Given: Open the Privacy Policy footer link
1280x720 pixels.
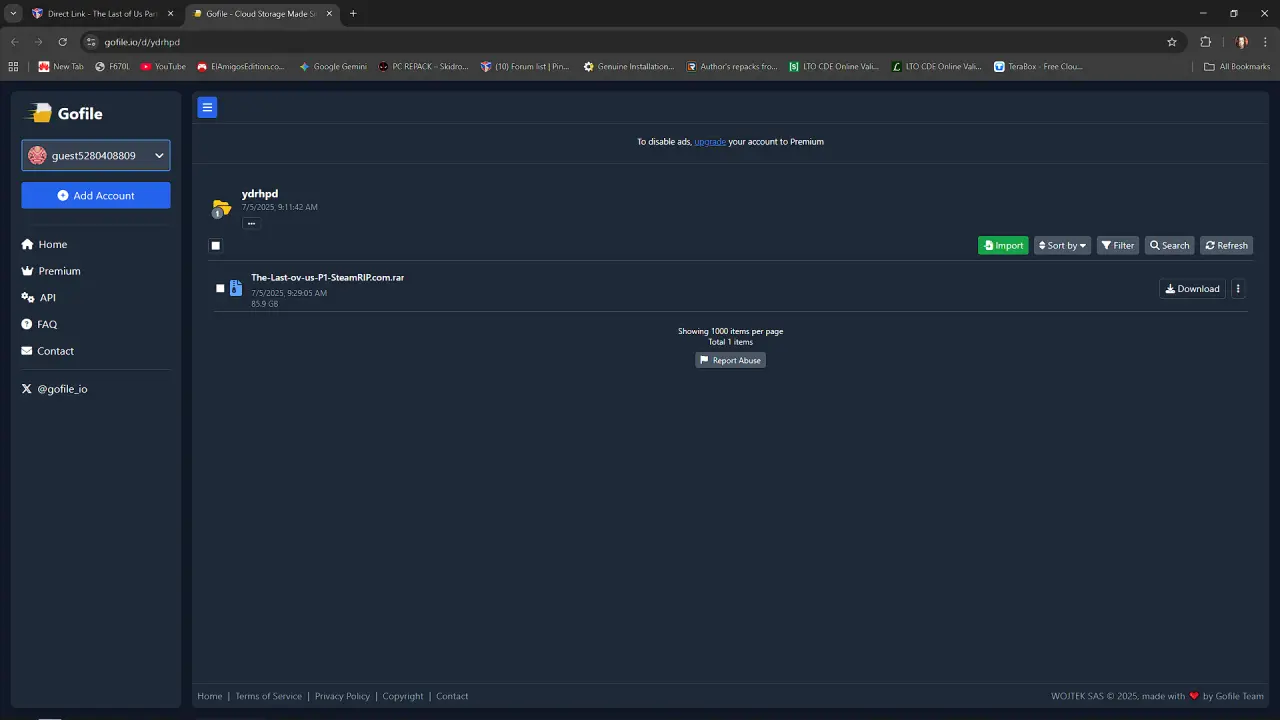Looking at the screenshot, I should click(x=342, y=696).
